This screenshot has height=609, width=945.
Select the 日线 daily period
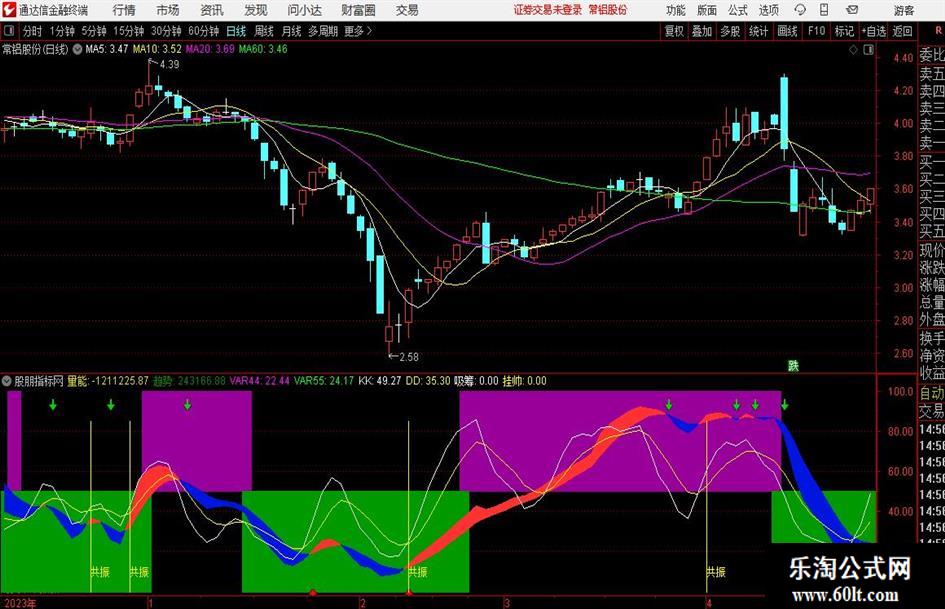coord(236,31)
